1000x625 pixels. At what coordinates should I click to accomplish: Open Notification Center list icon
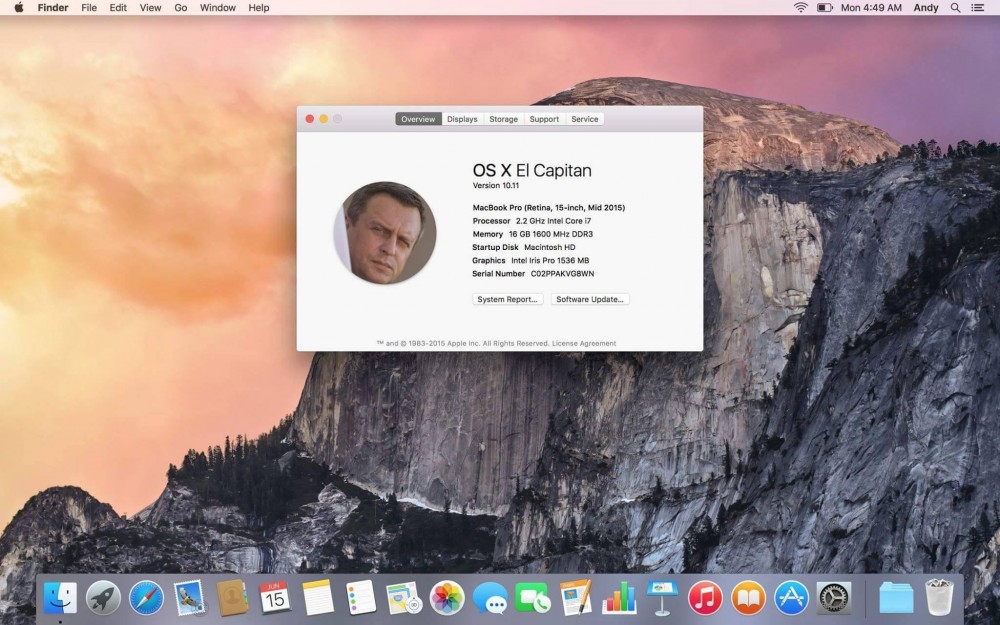pyautogui.click(x=977, y=8)
